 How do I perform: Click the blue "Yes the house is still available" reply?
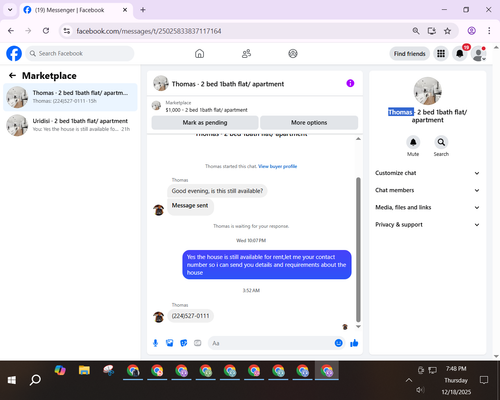pyautogui.click(x=267, y=265)
